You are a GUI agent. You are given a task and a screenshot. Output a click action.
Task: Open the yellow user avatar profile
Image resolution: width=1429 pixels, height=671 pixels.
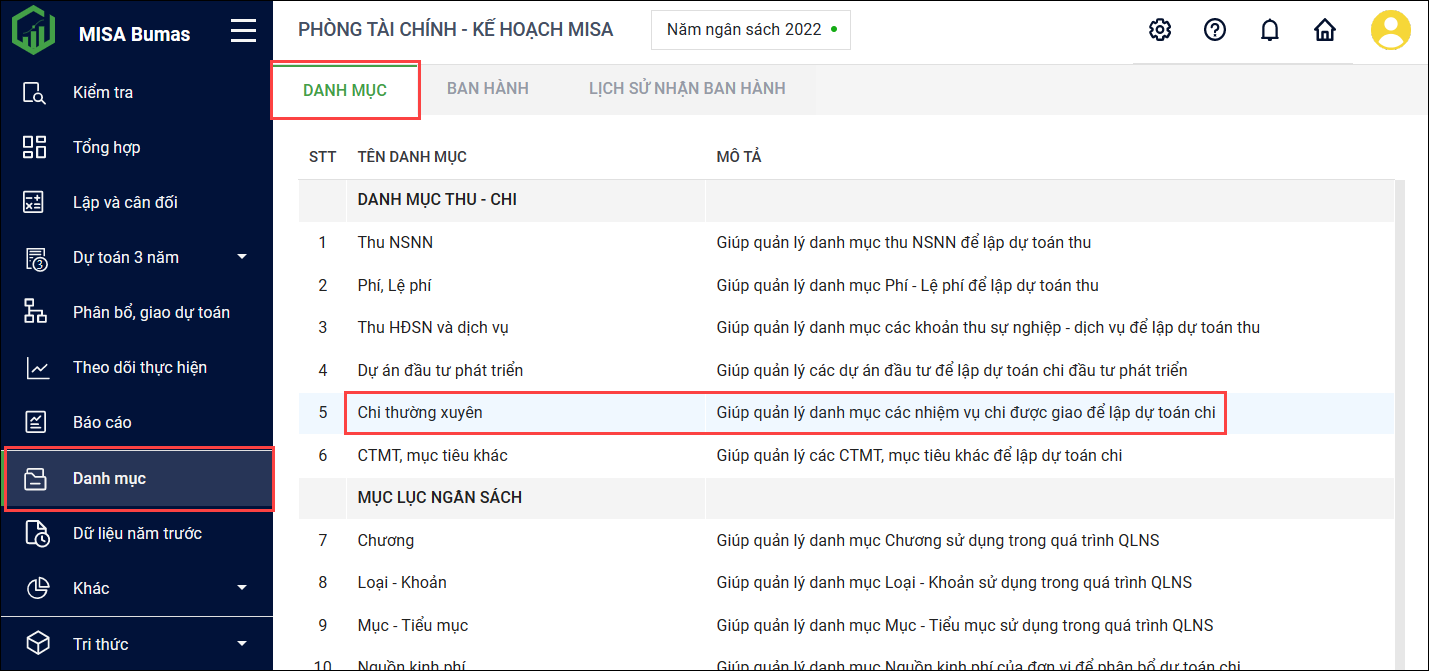1390,30
